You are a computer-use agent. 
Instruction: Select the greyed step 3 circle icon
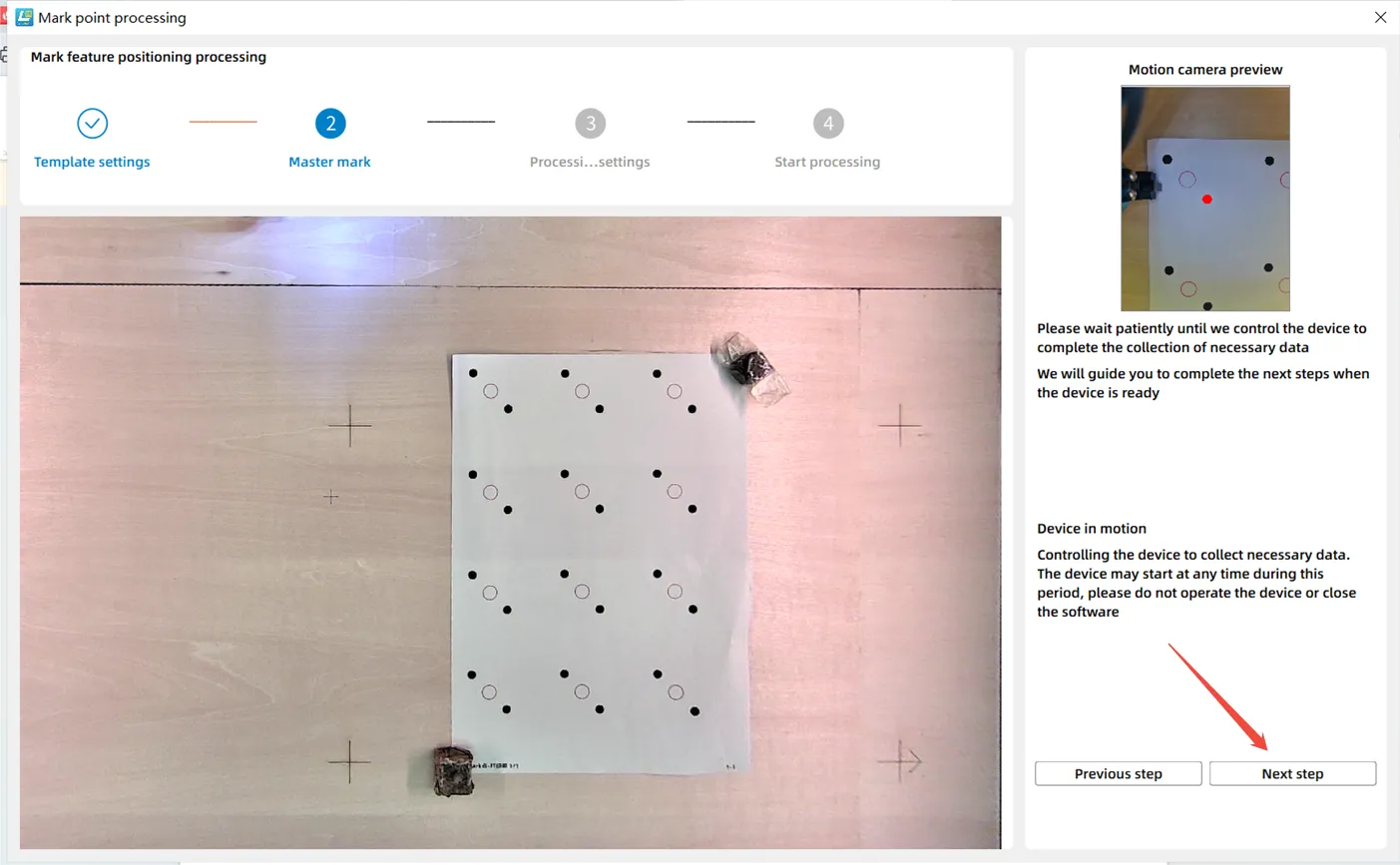(x=590, y=123)
